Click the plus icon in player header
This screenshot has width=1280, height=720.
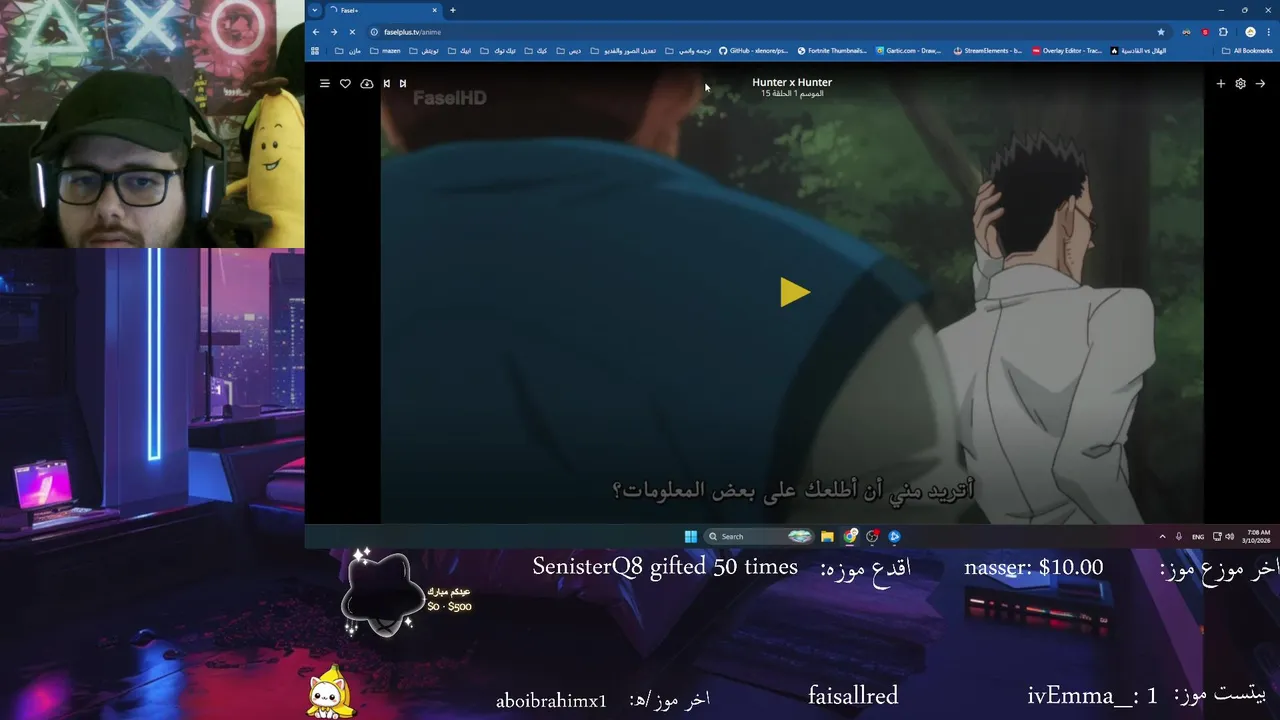pyautogui.click(x=1220, y=83)
